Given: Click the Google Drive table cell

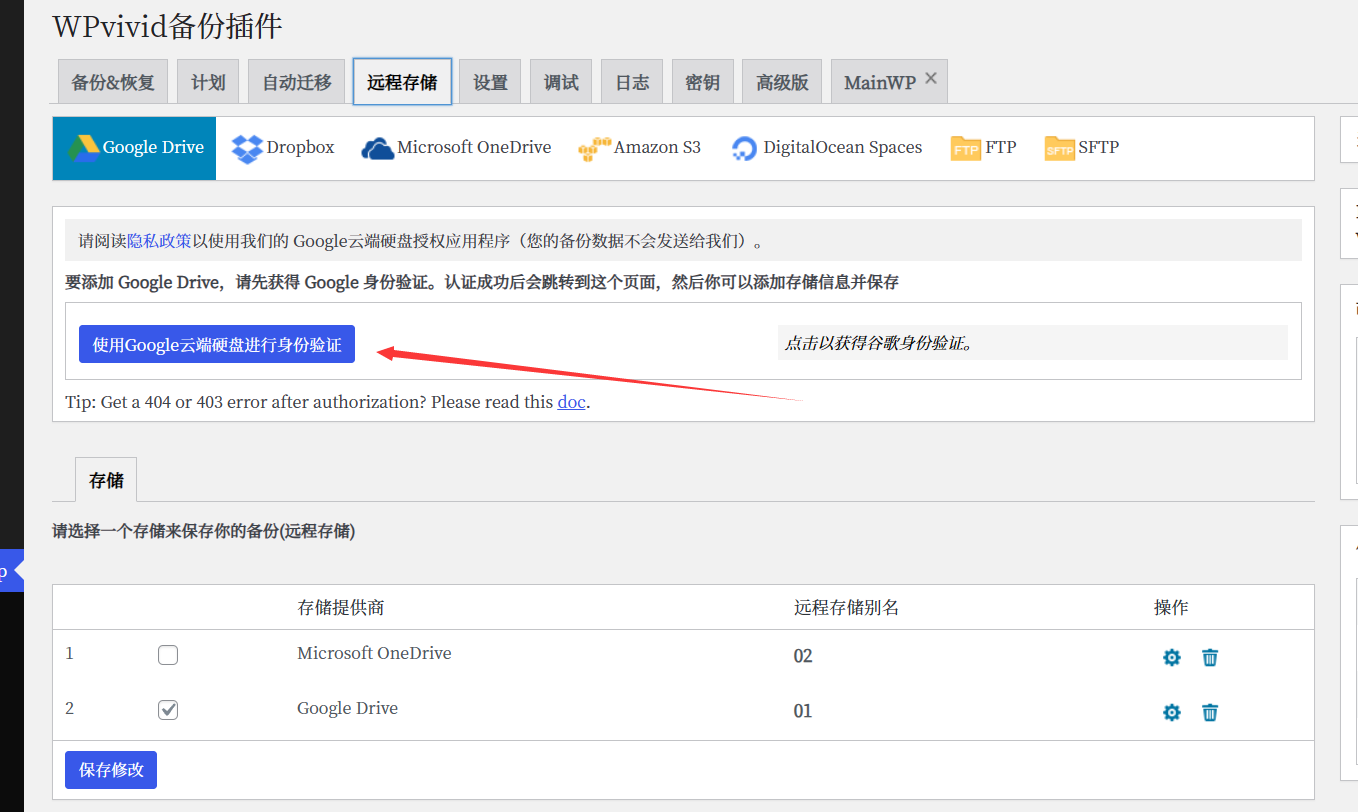Looking at the screenshot, I should (347, 708).
